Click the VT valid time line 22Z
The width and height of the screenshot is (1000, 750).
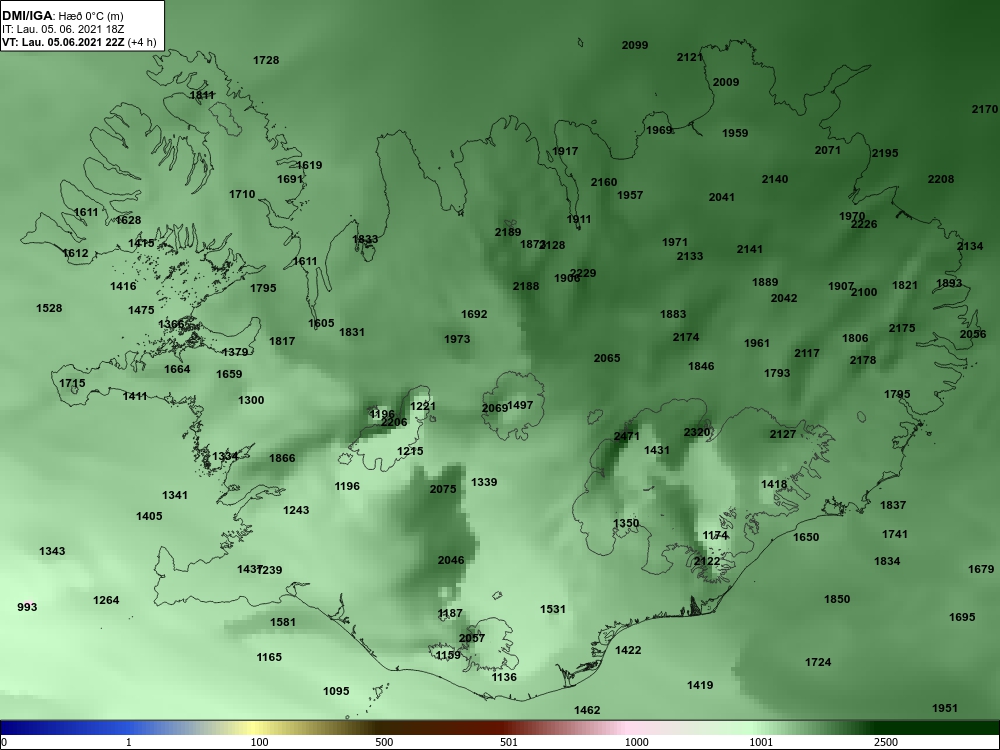tap(78, 43)
